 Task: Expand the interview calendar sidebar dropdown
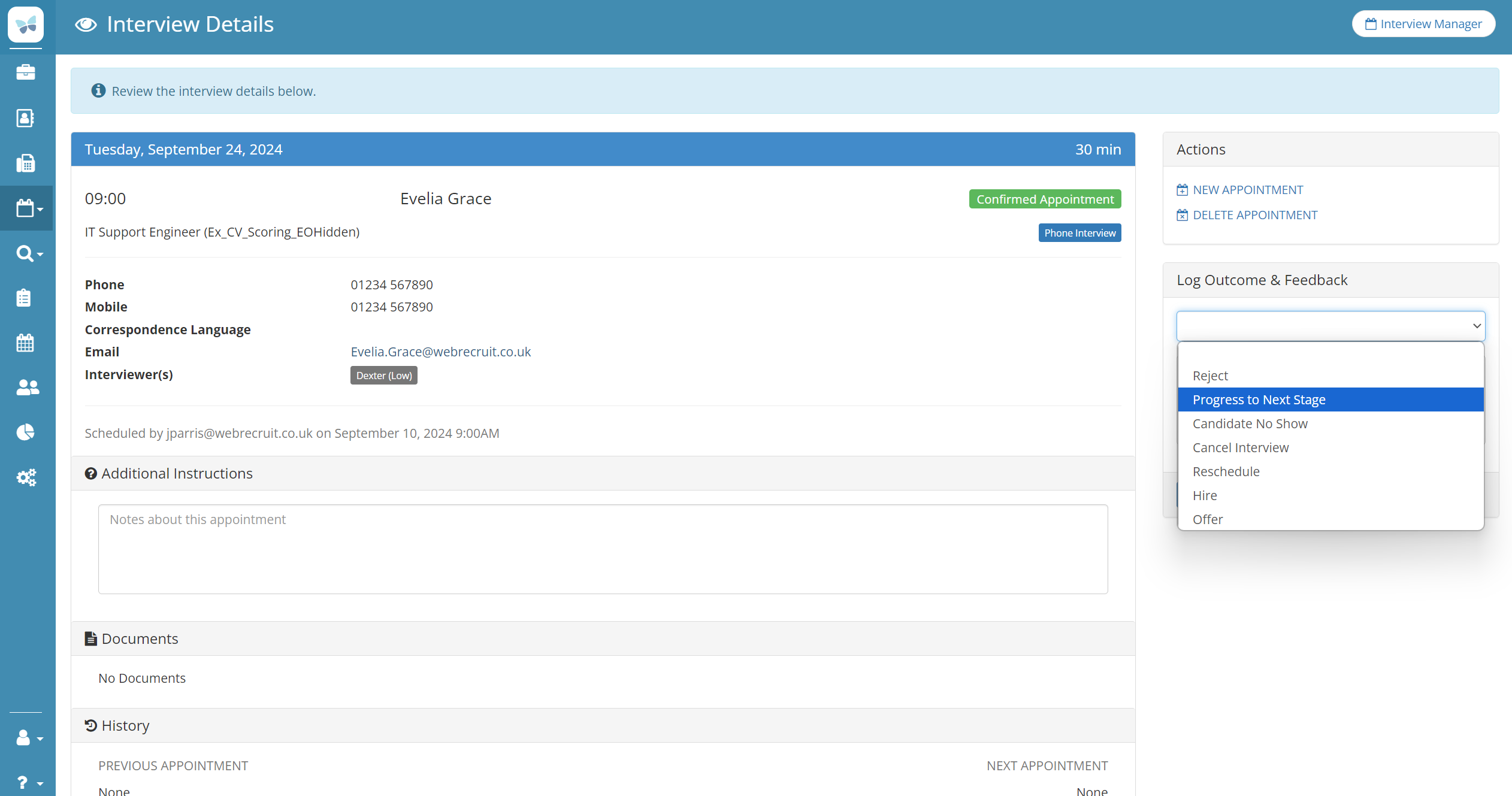click(x=28, y=208)
